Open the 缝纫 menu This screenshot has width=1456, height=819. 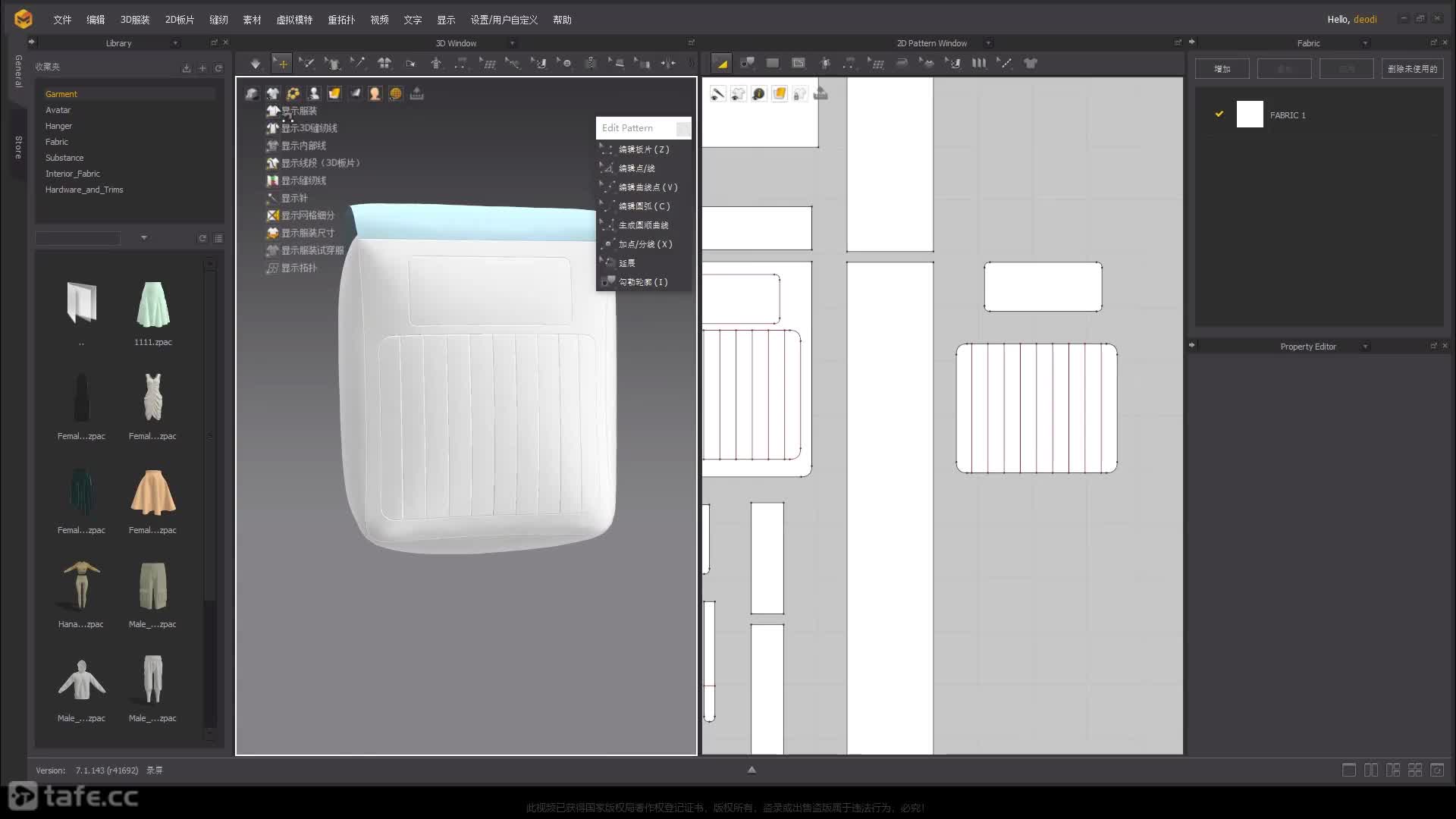[x=218, y=20]
